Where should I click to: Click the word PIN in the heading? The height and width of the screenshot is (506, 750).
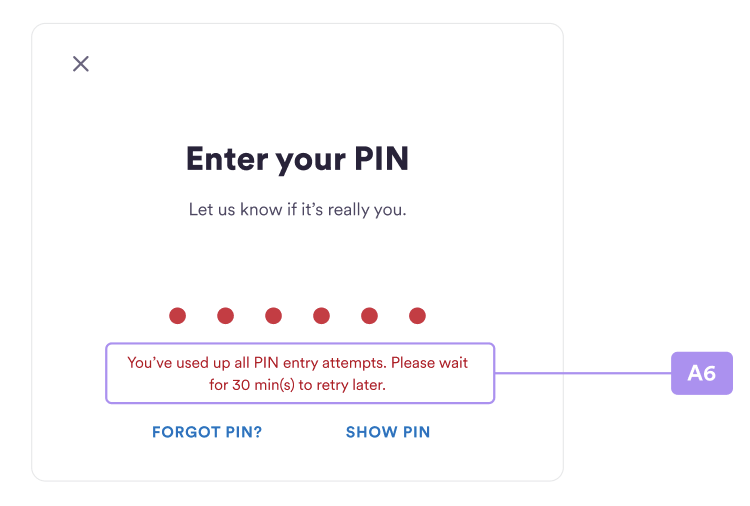point(382,158)
